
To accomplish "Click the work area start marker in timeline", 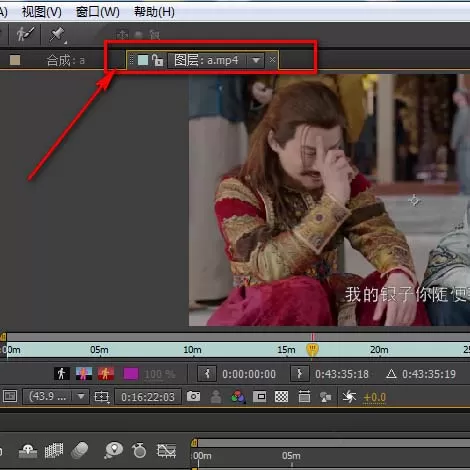I will (x=194, y=443).
